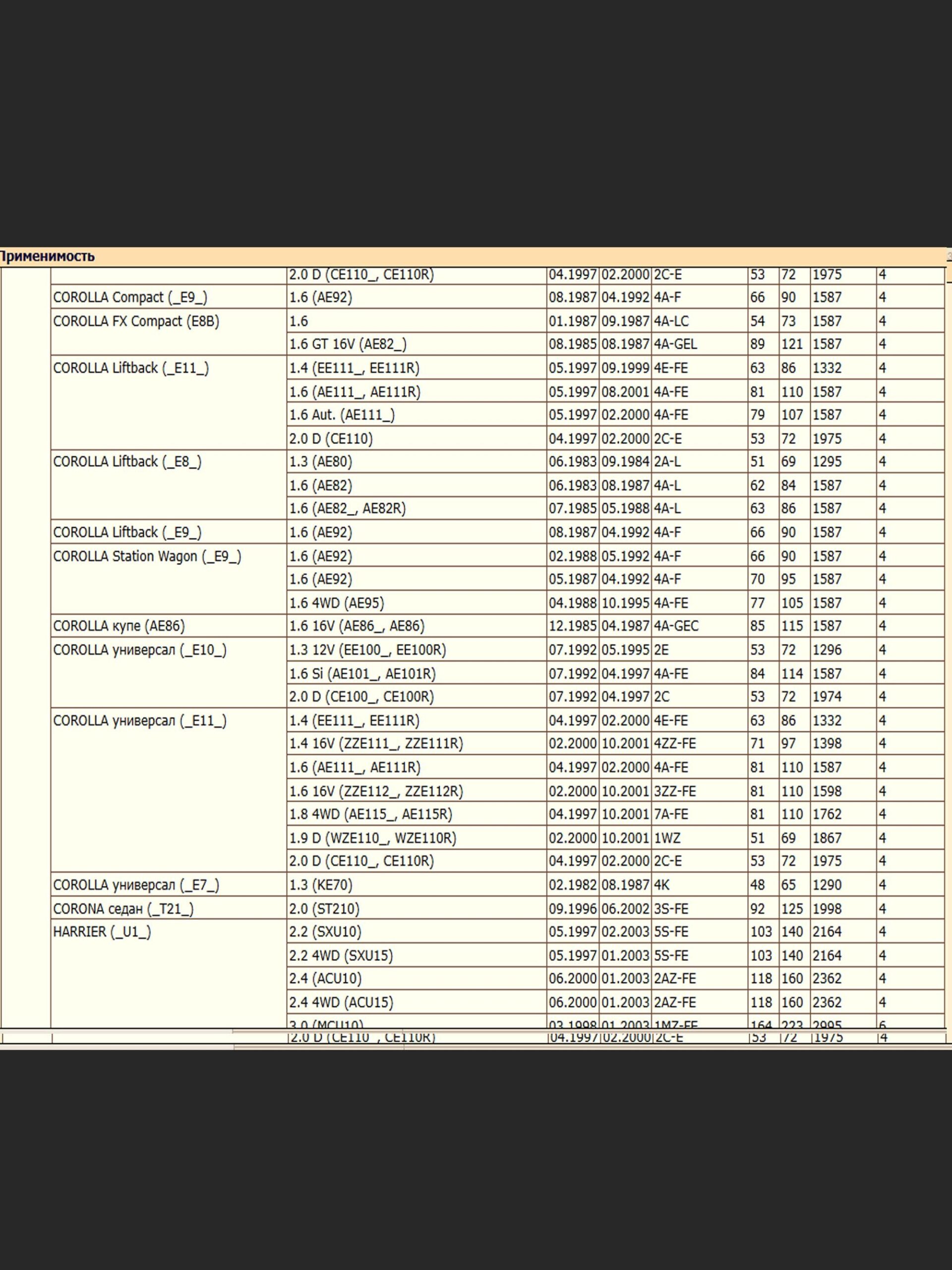
Task: Select the 1.3 (KE70) variant row
Action: [321, 886]
